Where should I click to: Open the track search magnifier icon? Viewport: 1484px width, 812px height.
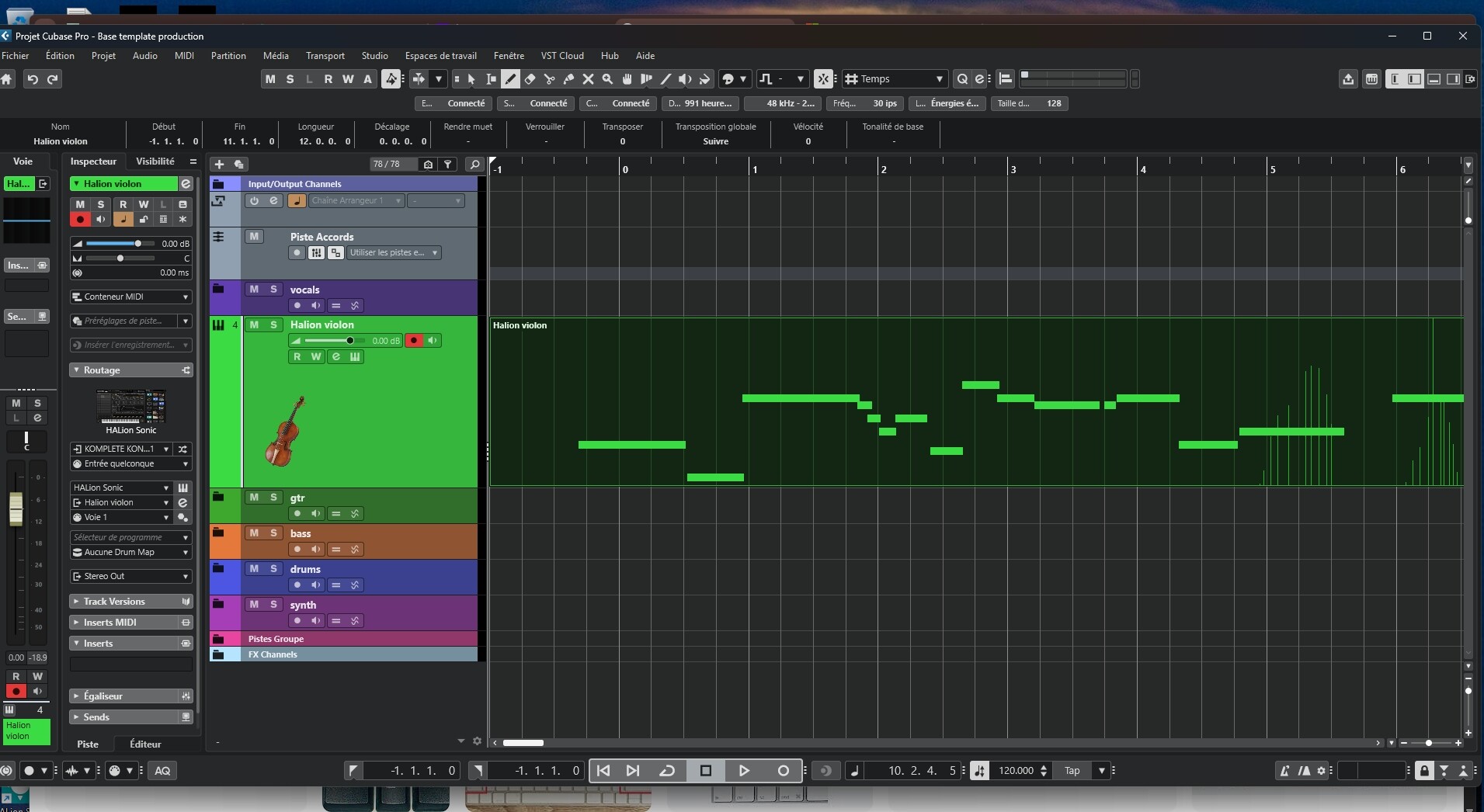coord(474,165)
